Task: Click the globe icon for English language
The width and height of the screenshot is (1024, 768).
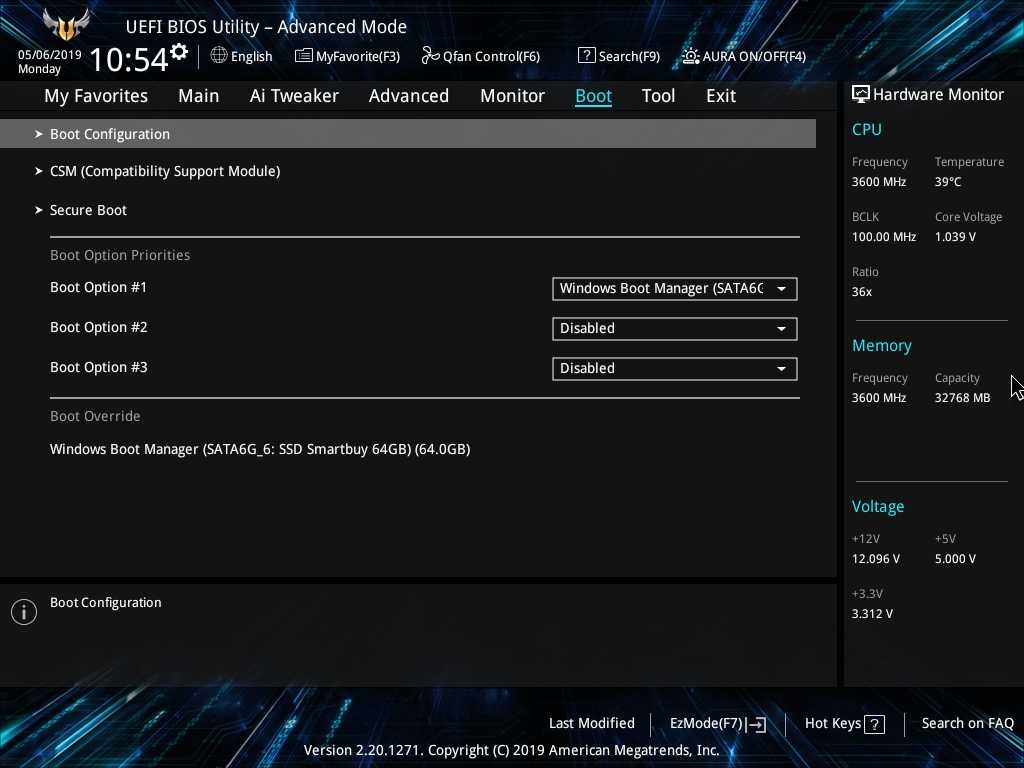Action: point(219,56)
